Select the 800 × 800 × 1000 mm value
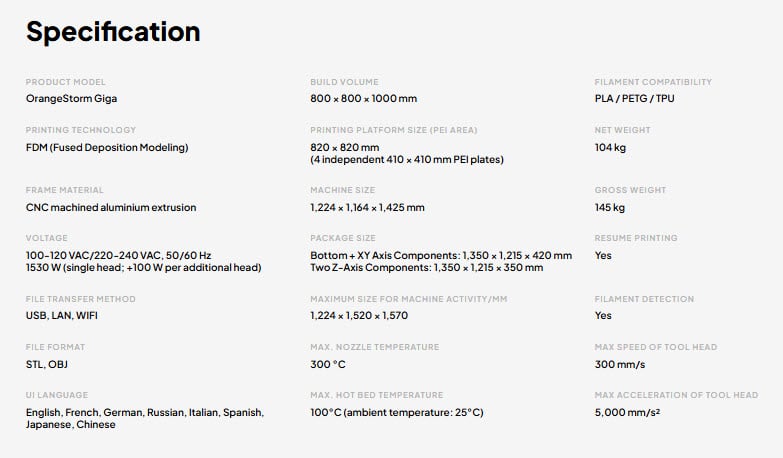The width and height of the screenshot is (783, 458). pyautogui.click(x=364, y=98)
